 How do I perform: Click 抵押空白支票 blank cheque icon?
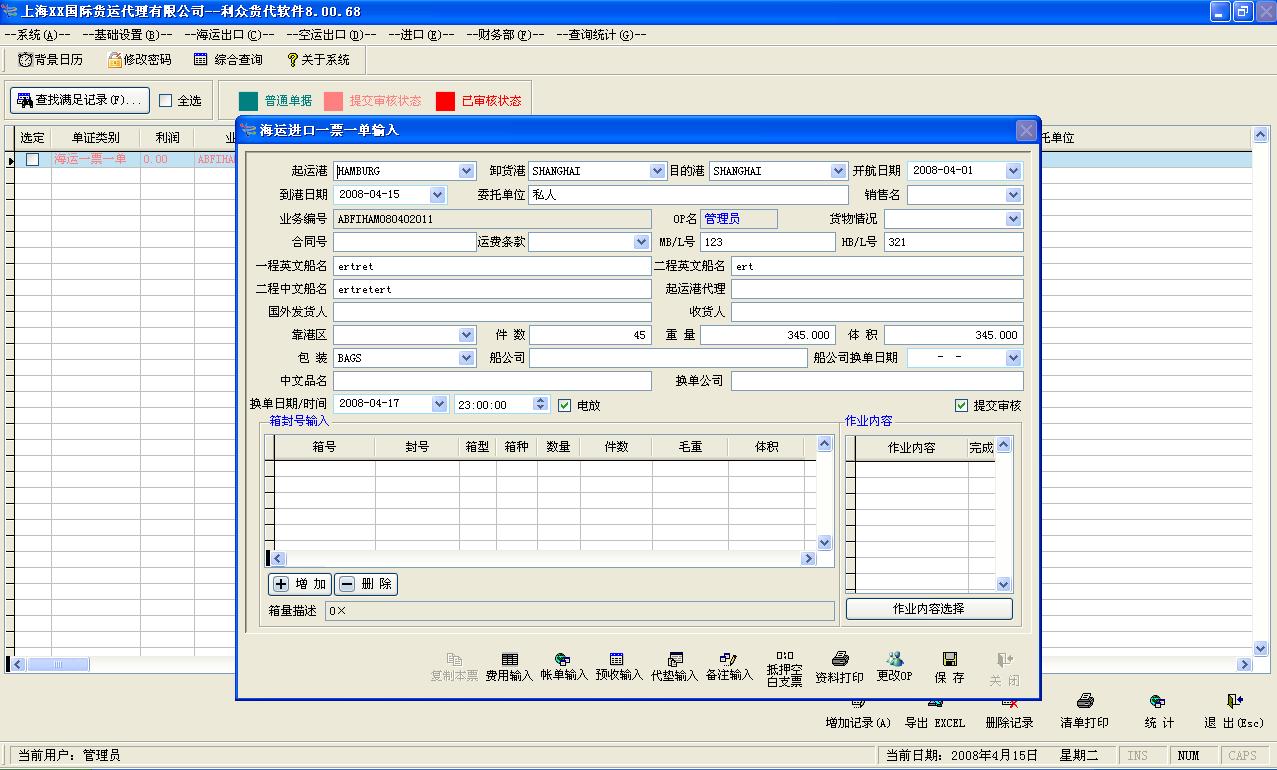tap(785, 669)
